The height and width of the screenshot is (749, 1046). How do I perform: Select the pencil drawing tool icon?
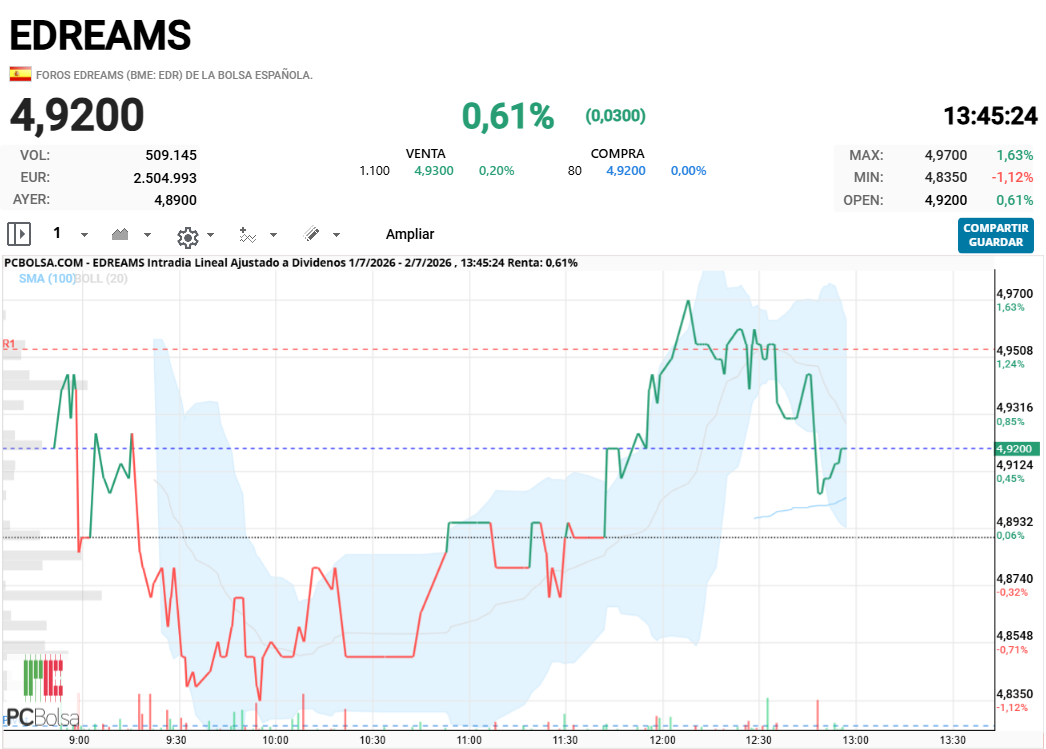(311, 234)
